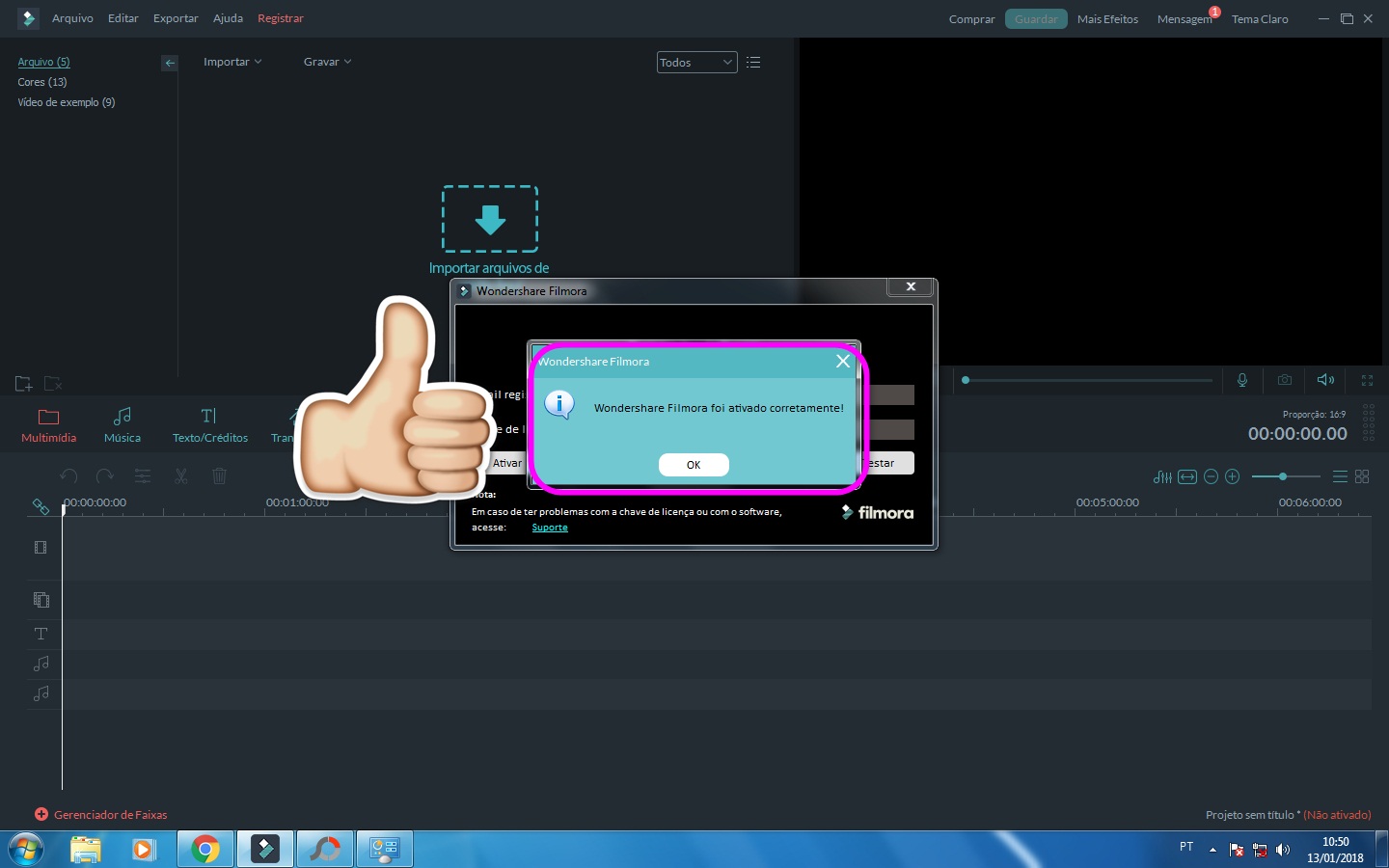Collapse the media library sidebar arrow

click(170, 63)
